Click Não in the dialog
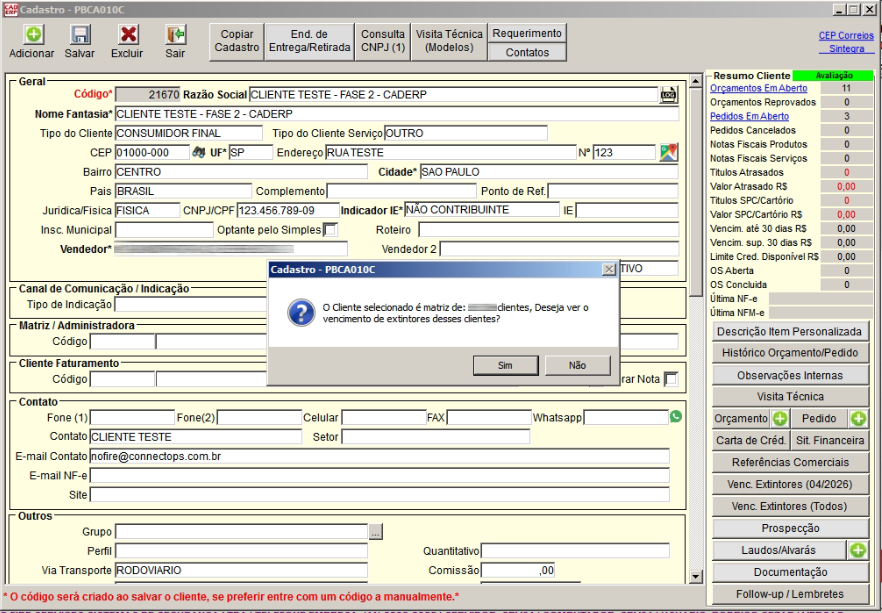The width and height of the screenshot is (882, 613). click(x=577, y=366)
